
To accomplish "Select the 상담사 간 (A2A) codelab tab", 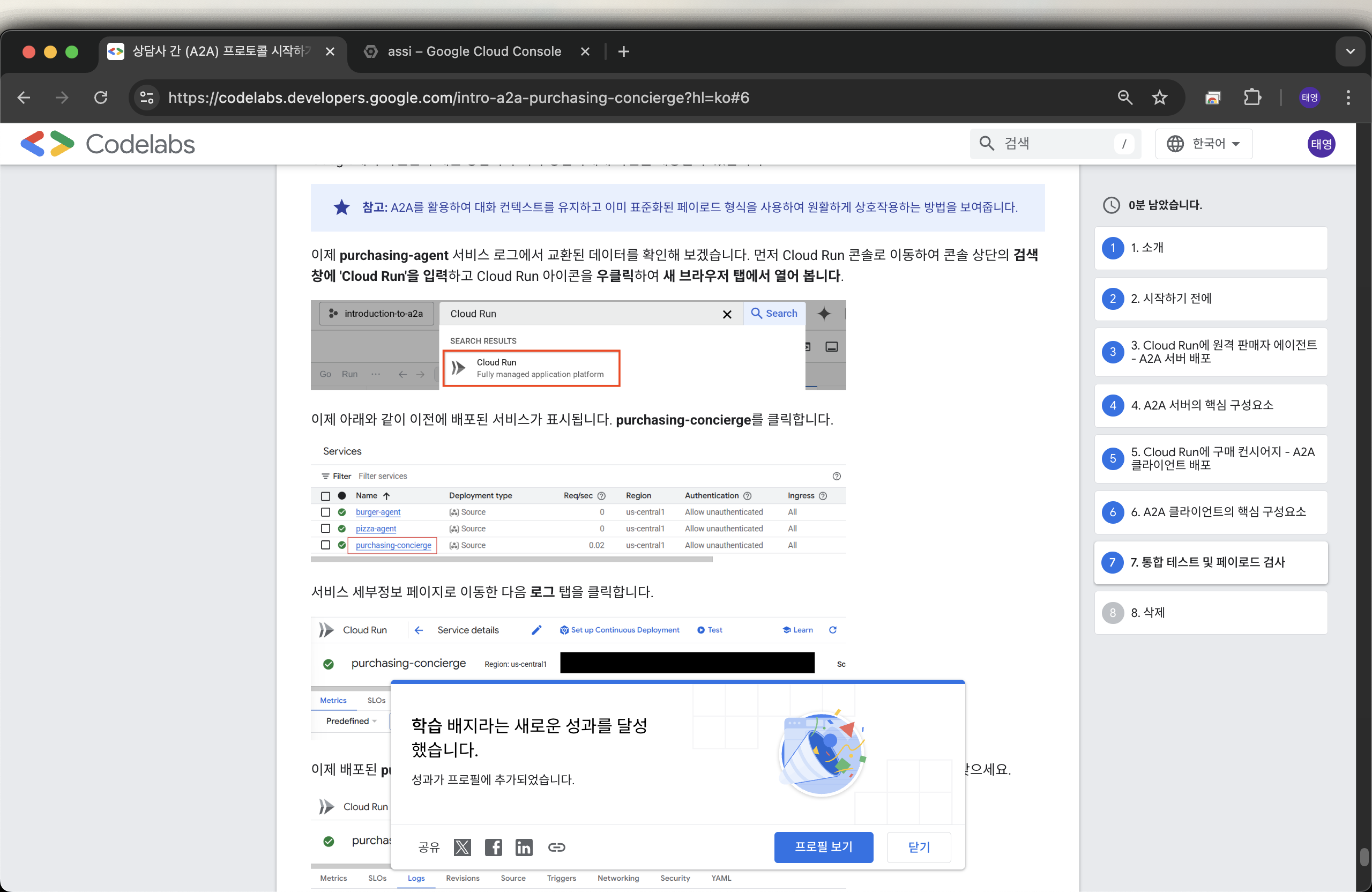I will click(222, 52).
